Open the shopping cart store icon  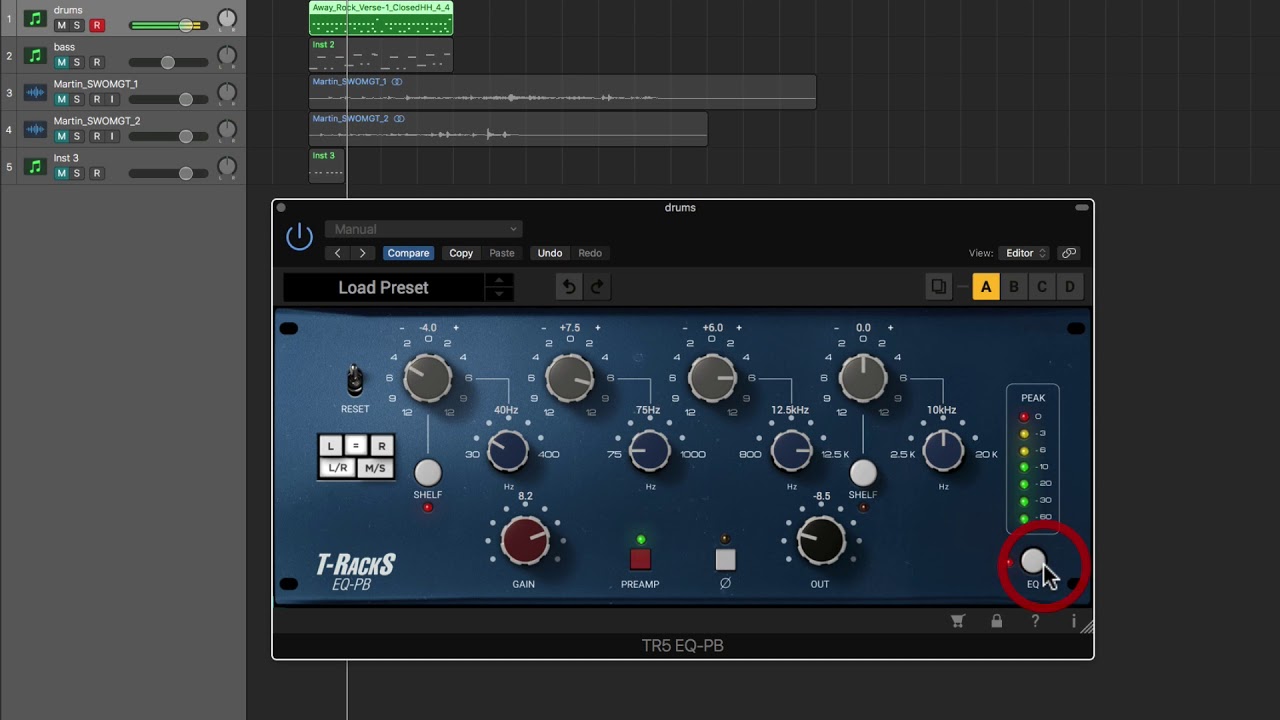click(x=957, y=621)
